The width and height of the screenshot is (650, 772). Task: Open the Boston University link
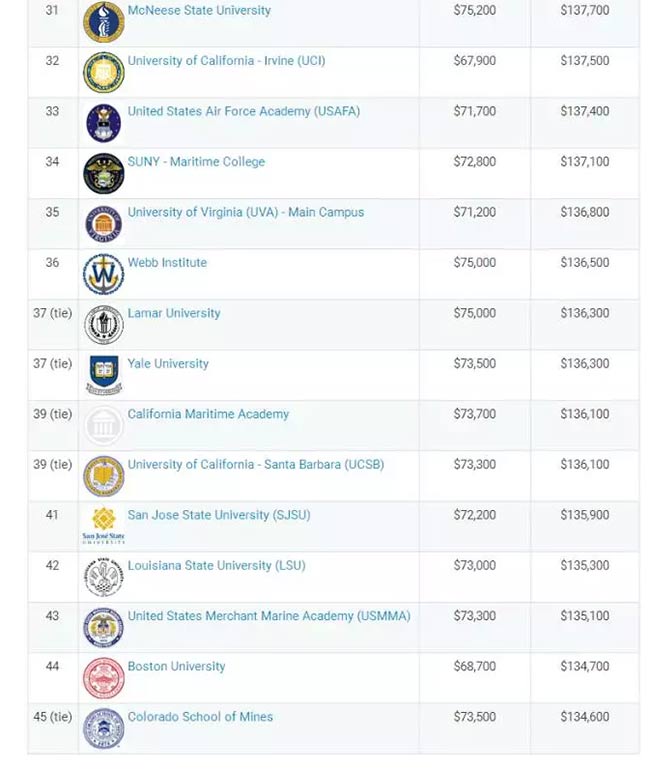tap(176, 666)
